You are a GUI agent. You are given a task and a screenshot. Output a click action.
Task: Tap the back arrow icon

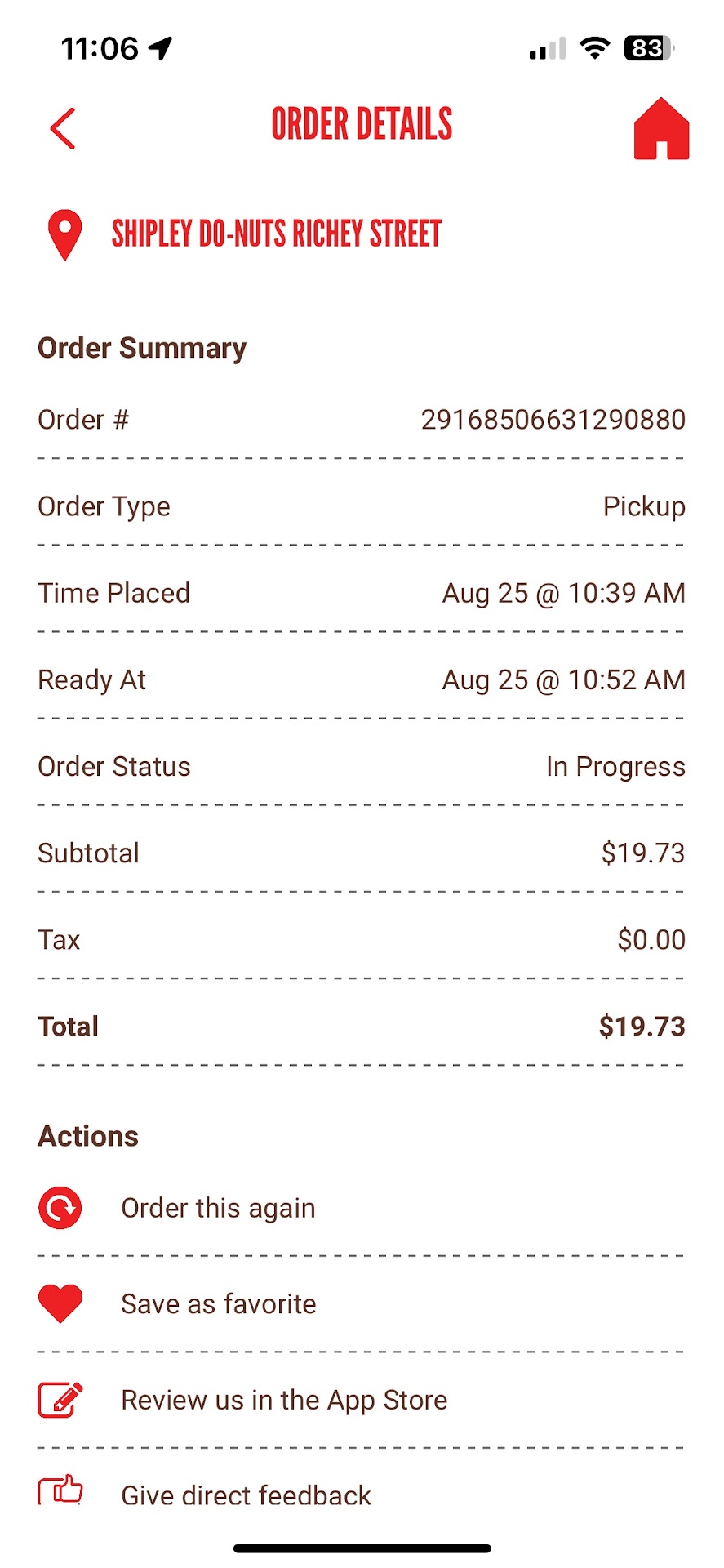click(x=63, y=128)
